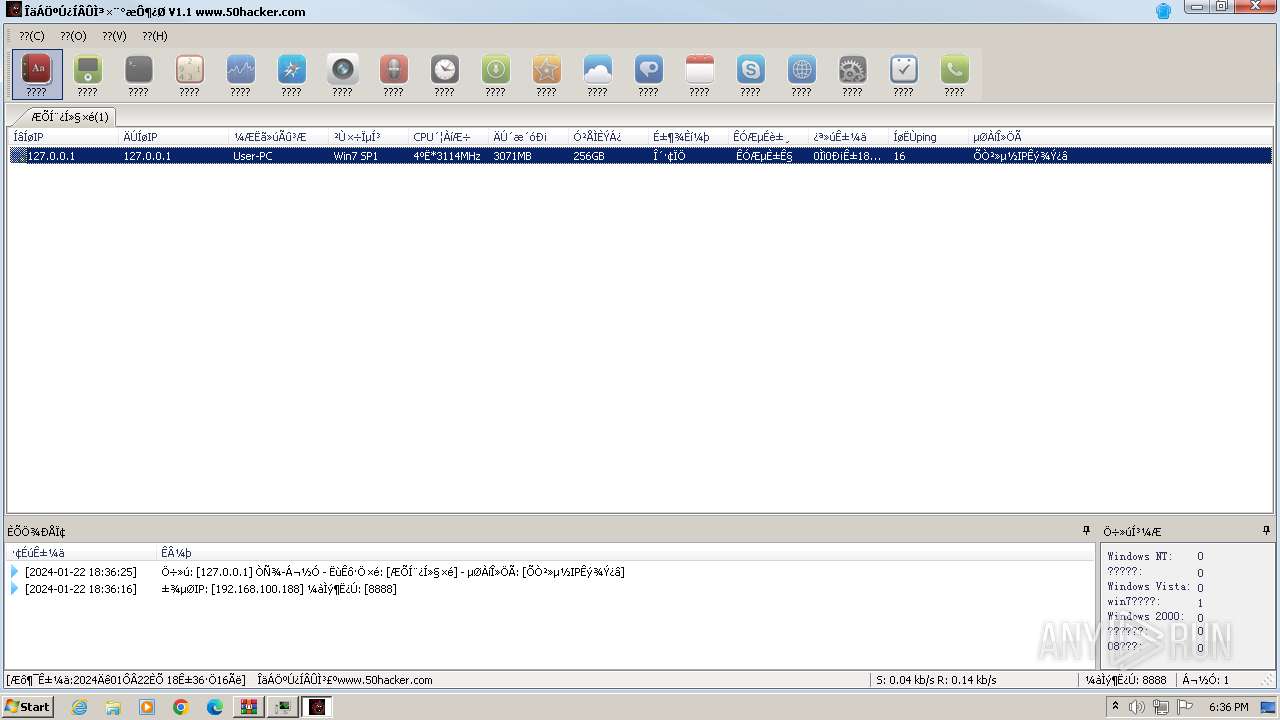Click the blue cloud toolbar icon
Screen dimensions: 1280x720
[x=598, y=74]
